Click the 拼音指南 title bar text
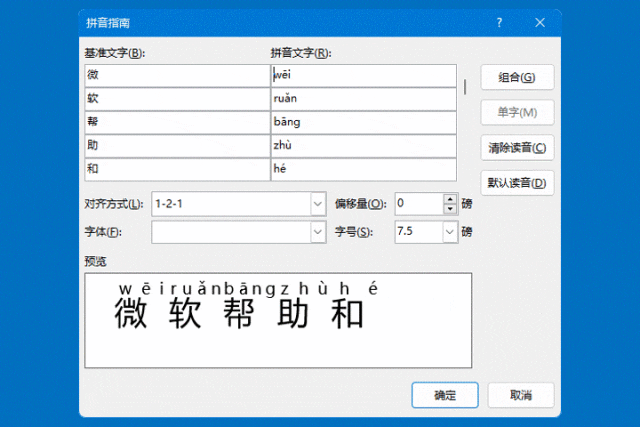Image resolution: width=640 pixels, height=427 pixels. click(108, 23)
